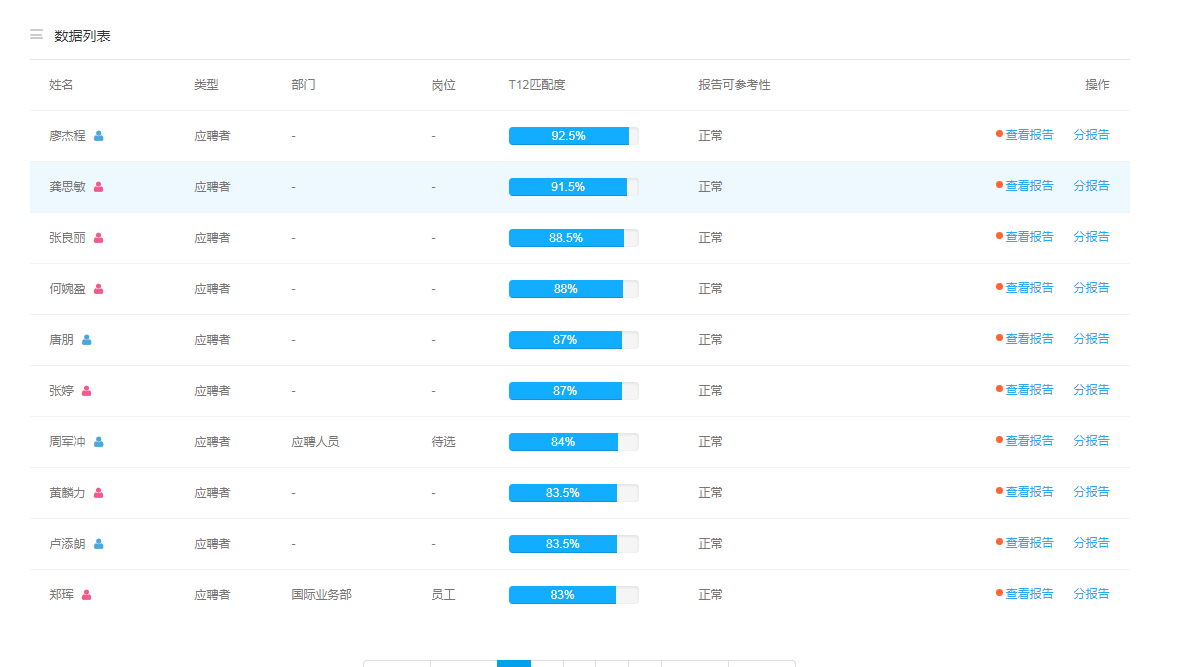The height and width of the screenshot is (667, 1179).
Task: Click the 88.5% match progress bar
Action: (574, 238)
